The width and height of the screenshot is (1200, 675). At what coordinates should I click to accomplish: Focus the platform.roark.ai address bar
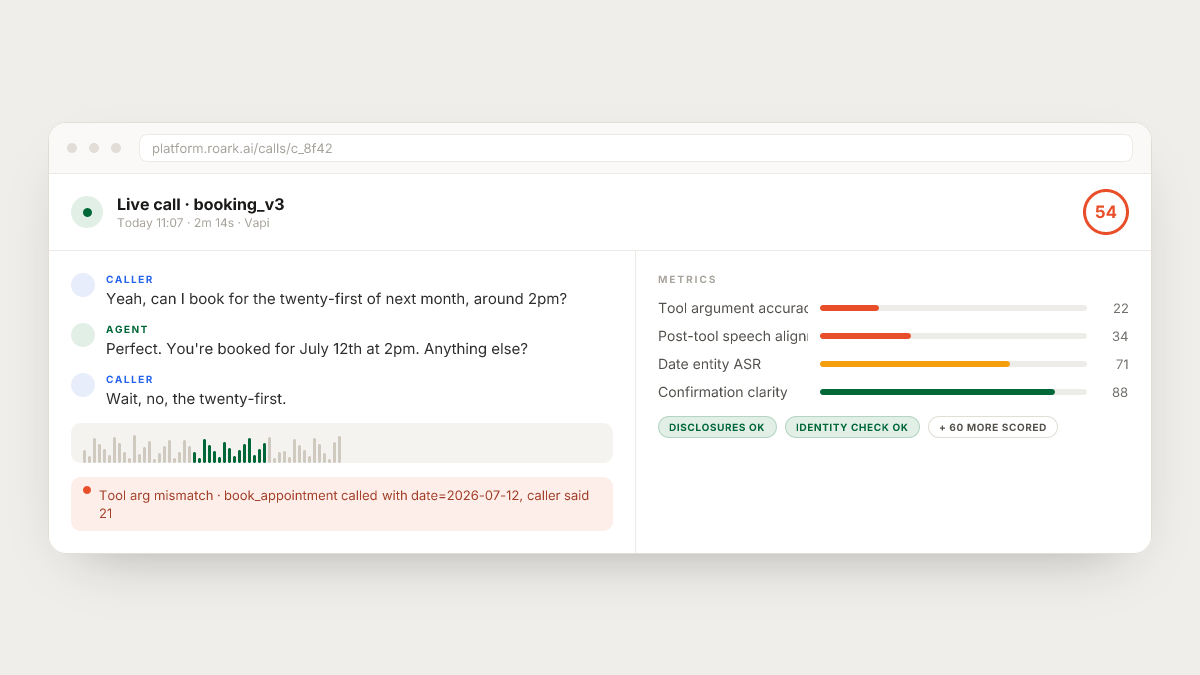point(636,148)
